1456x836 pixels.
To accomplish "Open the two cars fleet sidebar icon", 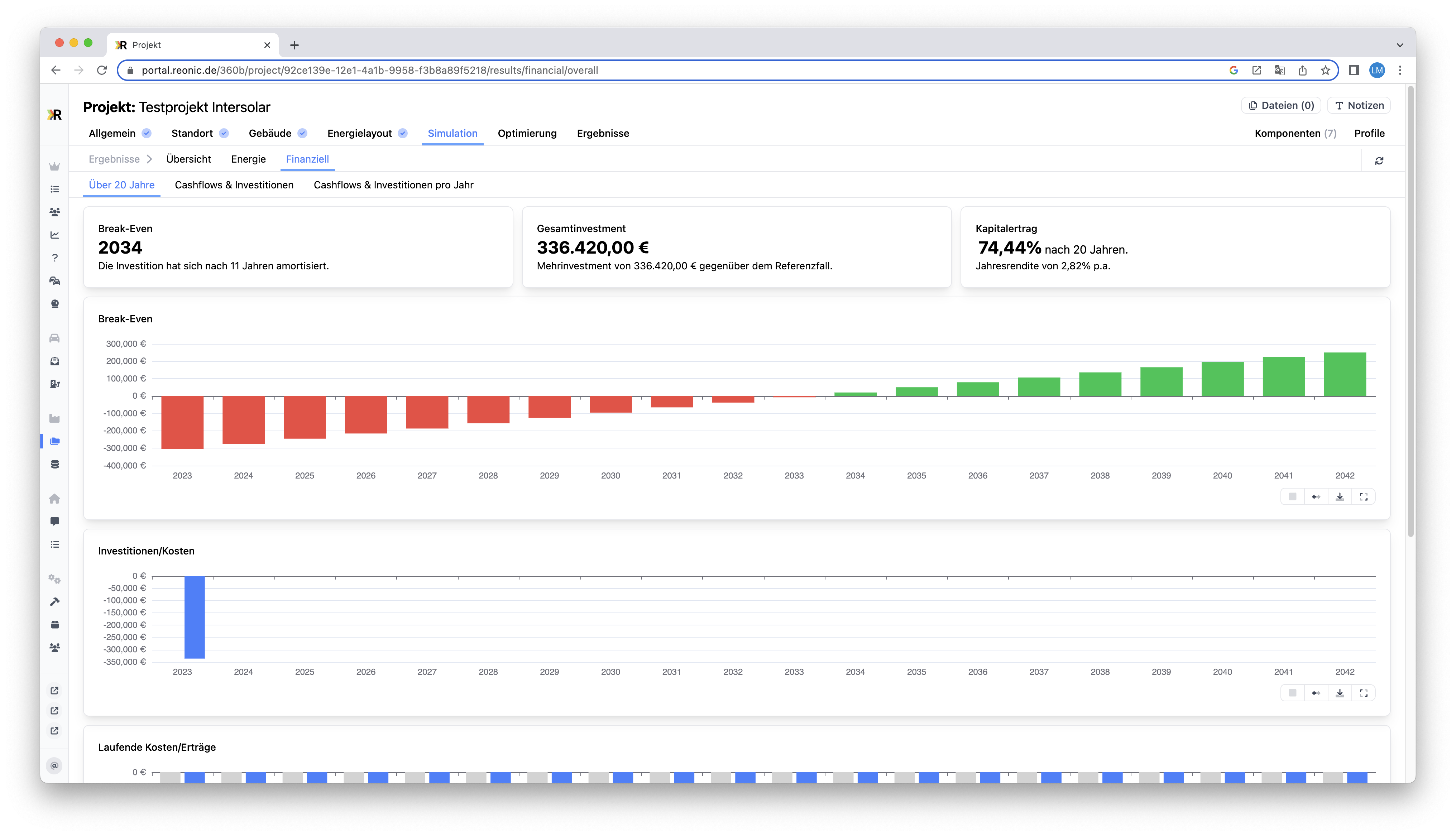I will (x=54, y=281).
